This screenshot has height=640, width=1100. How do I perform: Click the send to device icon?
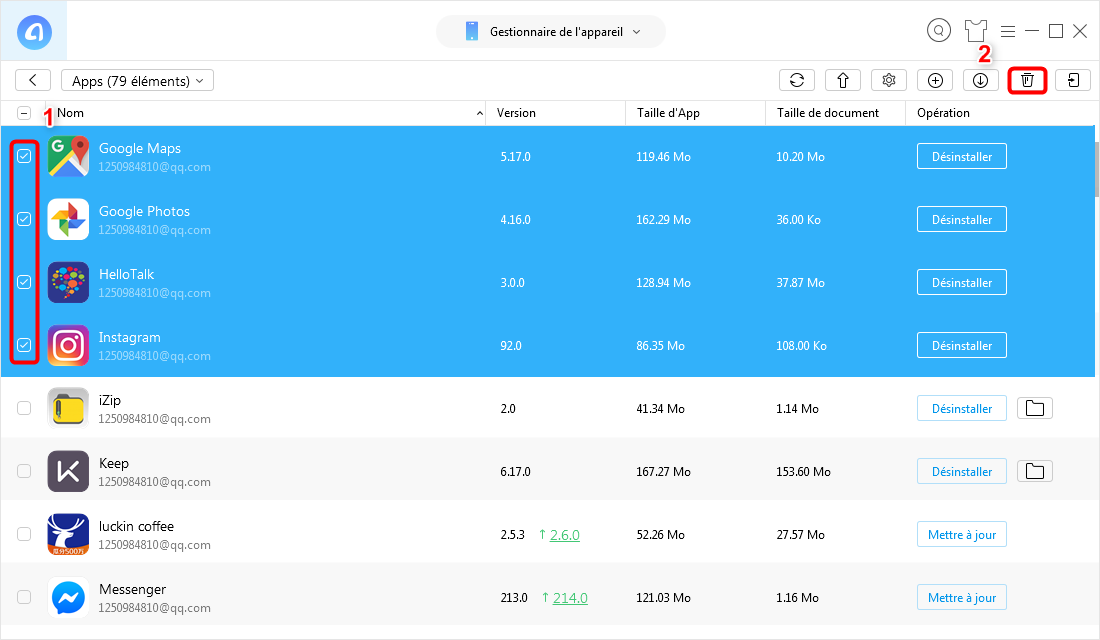pyautogui.click(x=1073, y=80)
